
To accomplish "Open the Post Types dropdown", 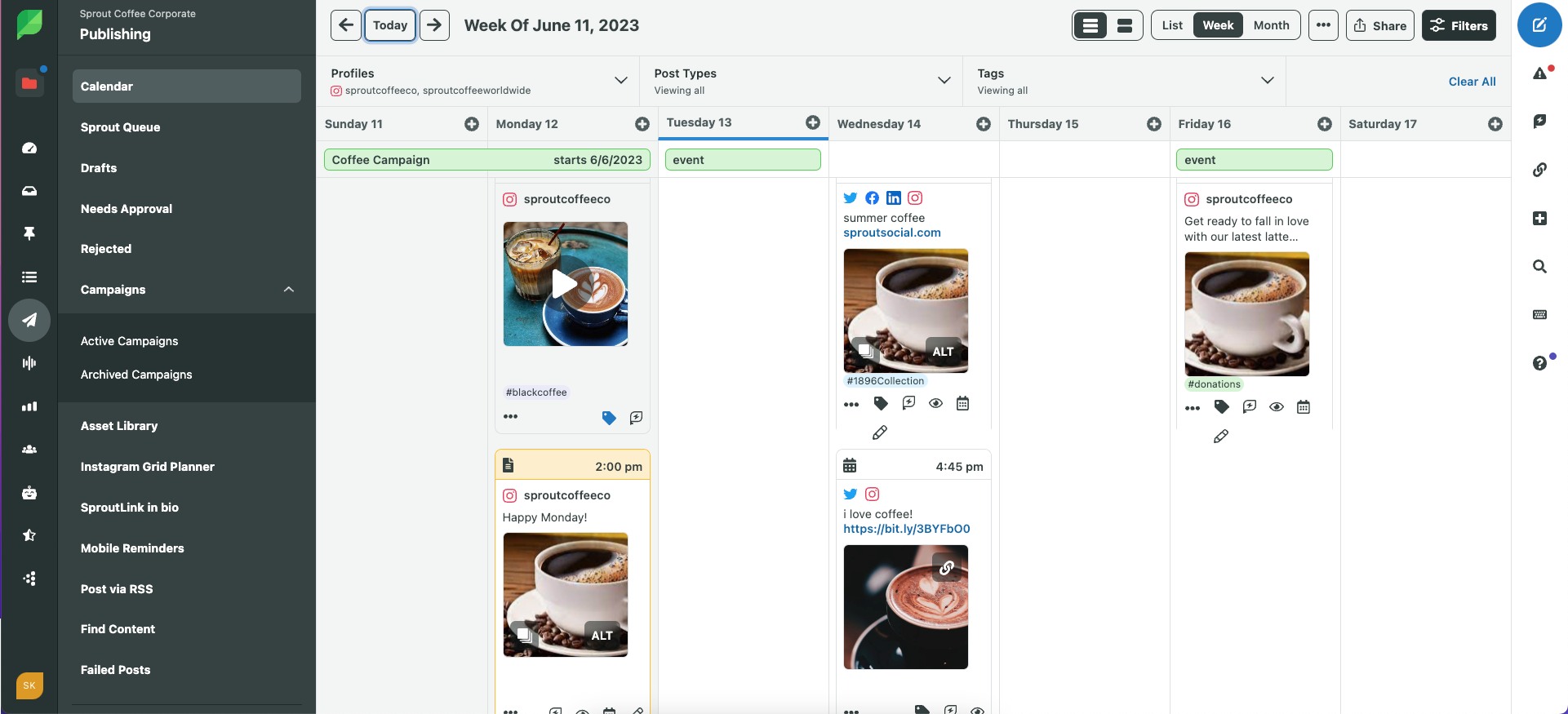I will point(944,80).
